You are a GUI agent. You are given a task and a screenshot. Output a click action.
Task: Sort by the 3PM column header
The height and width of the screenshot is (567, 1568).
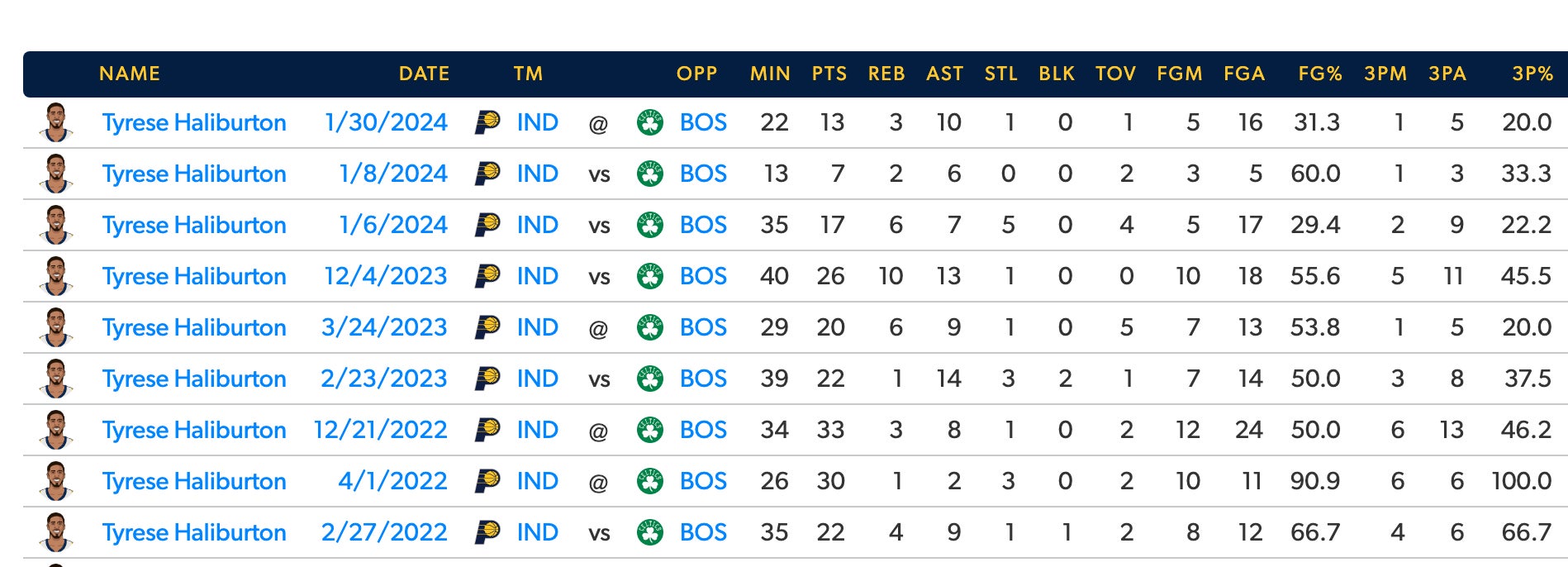1385,74
